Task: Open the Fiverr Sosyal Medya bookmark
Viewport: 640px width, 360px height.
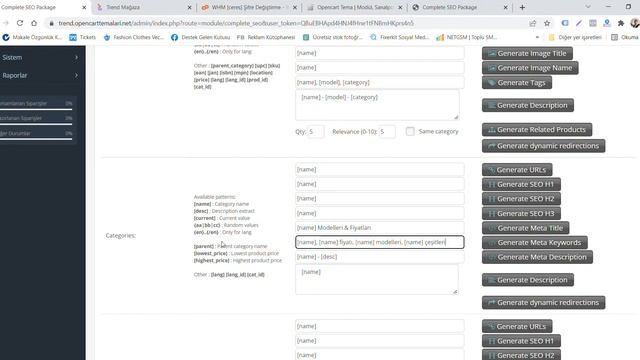Action: click(400, 37)
